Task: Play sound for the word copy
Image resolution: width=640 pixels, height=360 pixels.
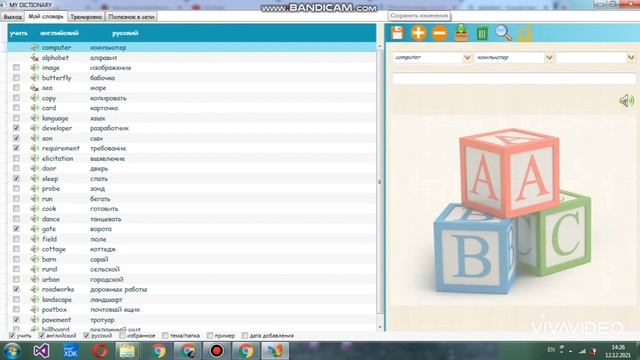Action: [x=35, y=98]
